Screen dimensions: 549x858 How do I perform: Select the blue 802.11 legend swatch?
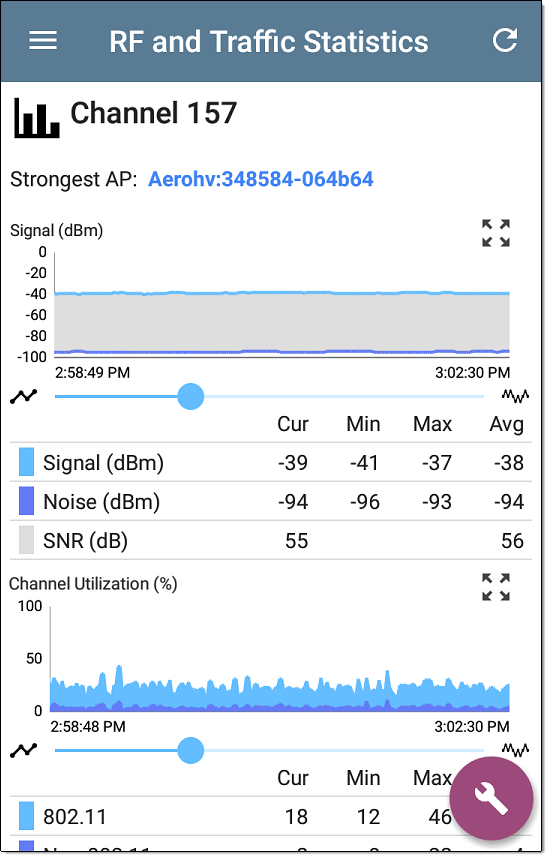click(x=26, y=816)
